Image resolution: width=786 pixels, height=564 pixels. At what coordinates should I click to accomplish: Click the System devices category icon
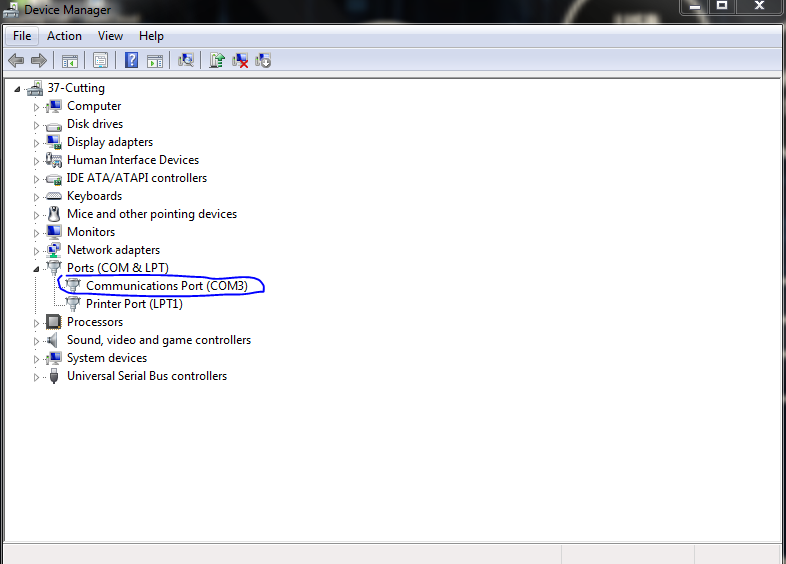(x=53, y=358)
